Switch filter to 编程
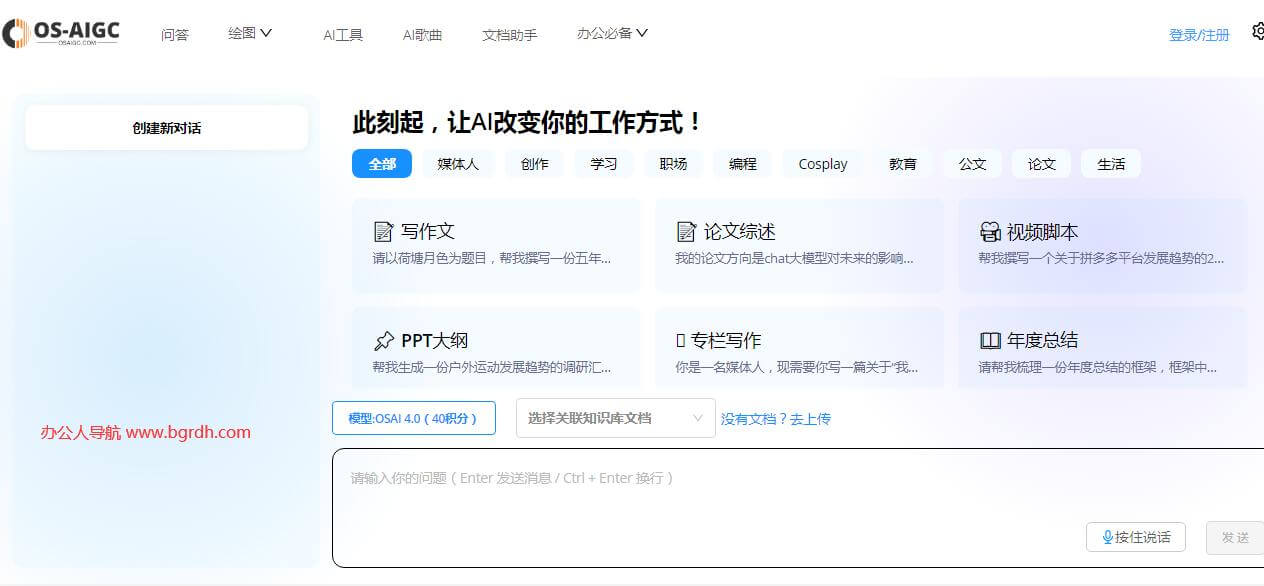1264x586 pixels. coord(742,163)
